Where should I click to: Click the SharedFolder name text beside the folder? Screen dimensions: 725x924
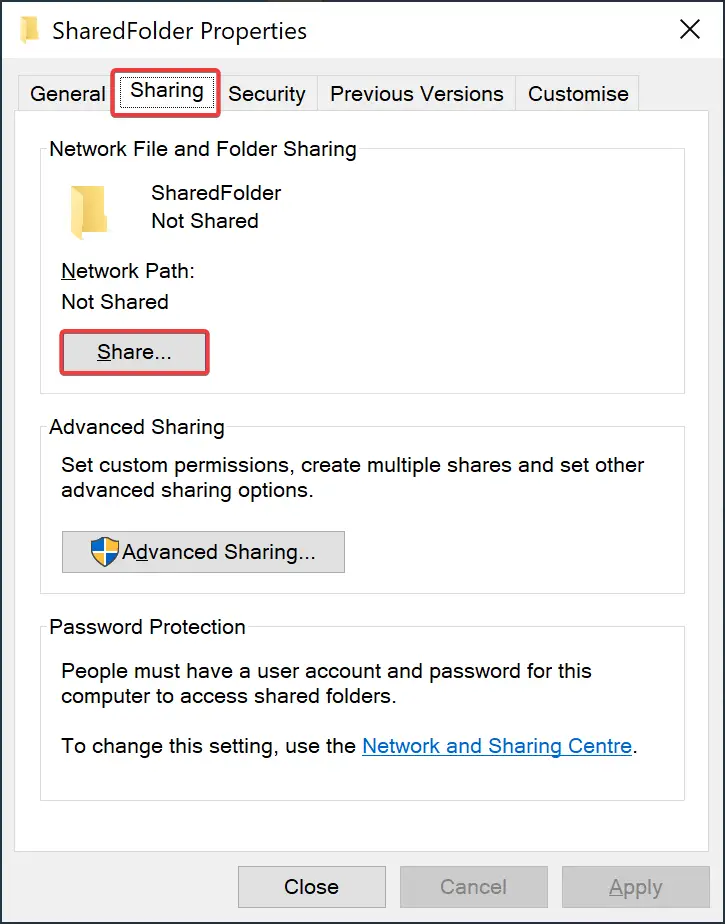click(216, 193)
